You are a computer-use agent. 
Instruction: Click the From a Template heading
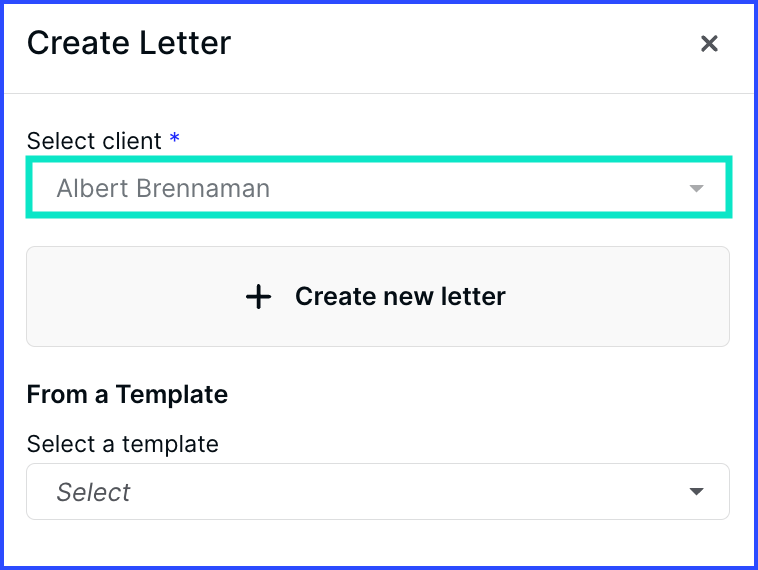point(127,394)
